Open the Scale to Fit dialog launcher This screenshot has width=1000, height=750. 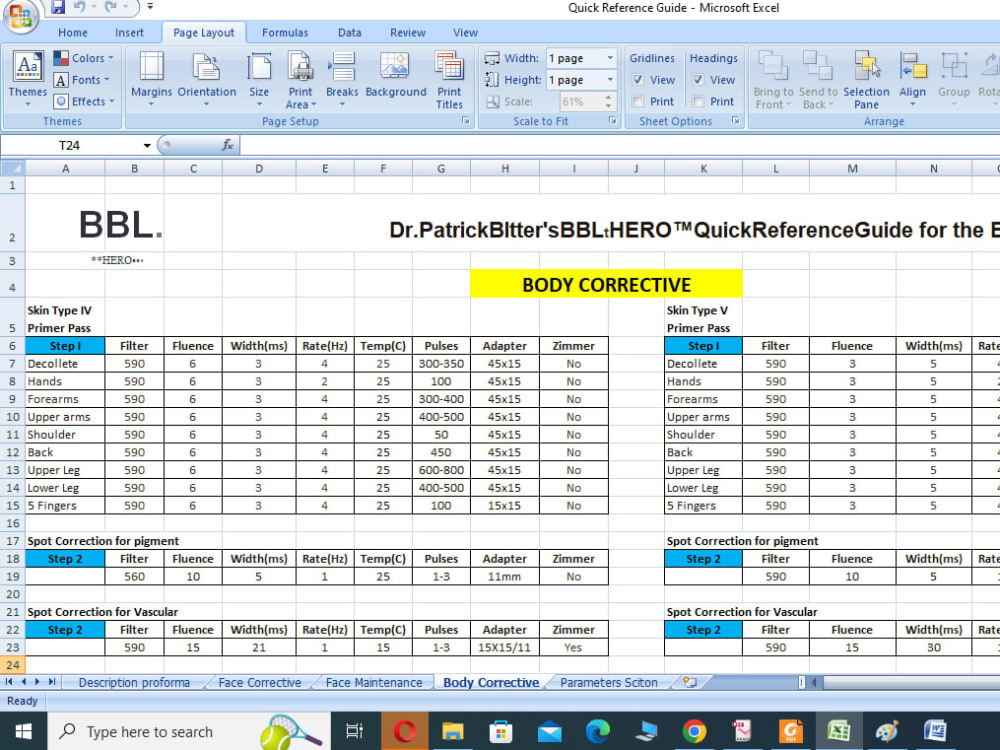612,121
